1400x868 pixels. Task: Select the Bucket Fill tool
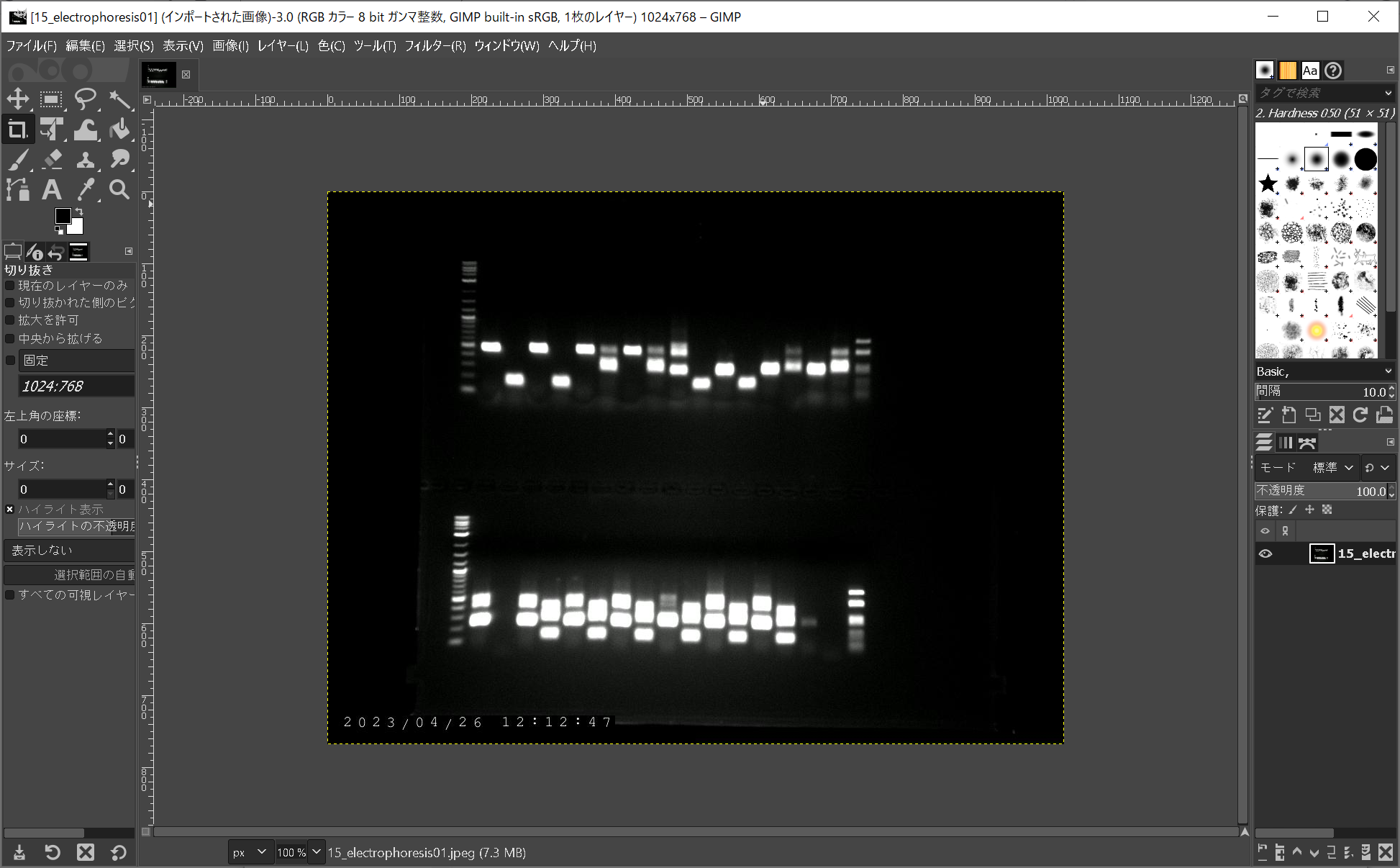tap(119, 130)
